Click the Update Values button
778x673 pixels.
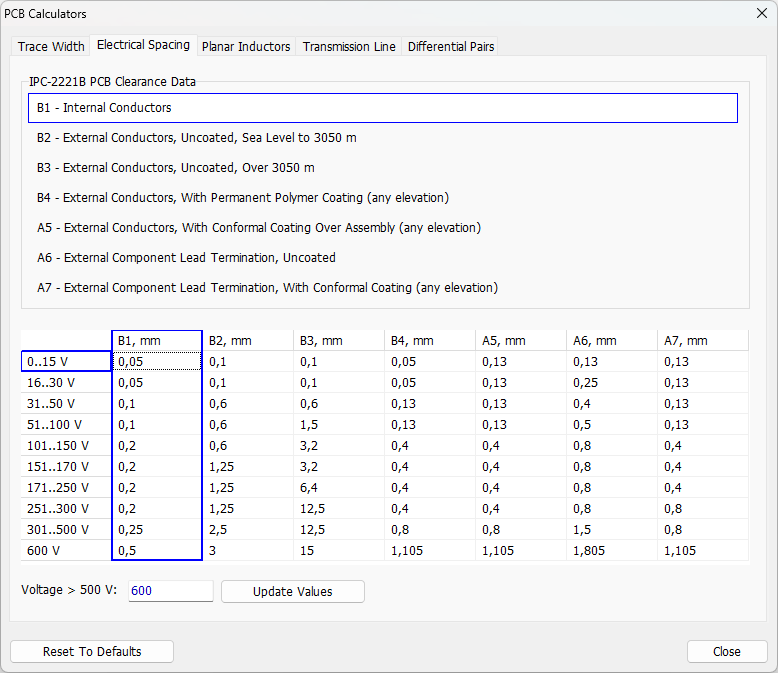pyautogui.click(x=293, y=592)
